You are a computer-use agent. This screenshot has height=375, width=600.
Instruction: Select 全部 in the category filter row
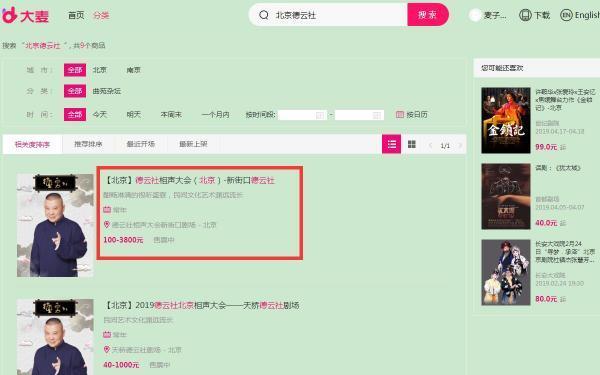(x=75, y=91)
